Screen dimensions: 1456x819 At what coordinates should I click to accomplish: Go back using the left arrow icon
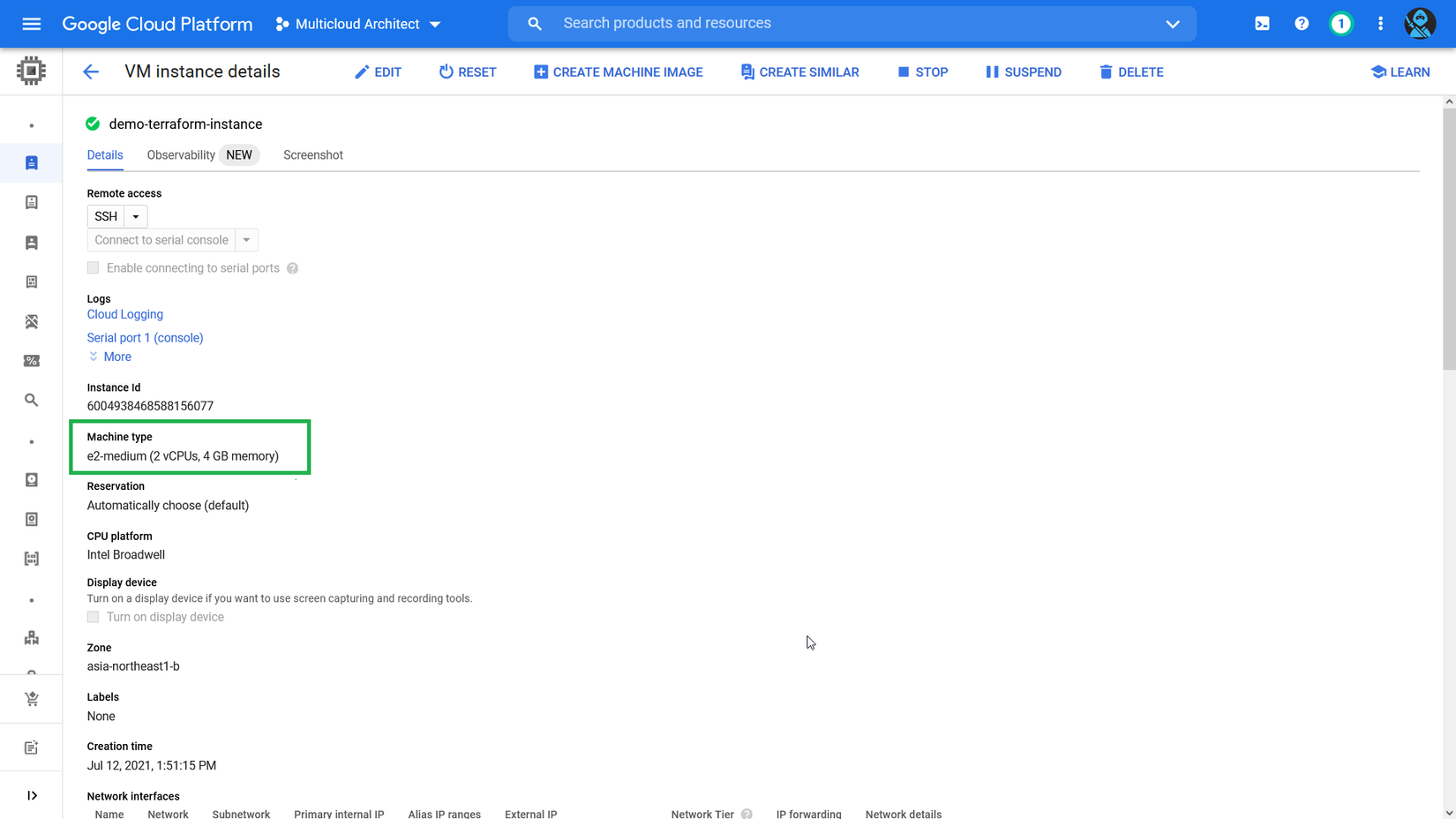click(x=91, y=72)
